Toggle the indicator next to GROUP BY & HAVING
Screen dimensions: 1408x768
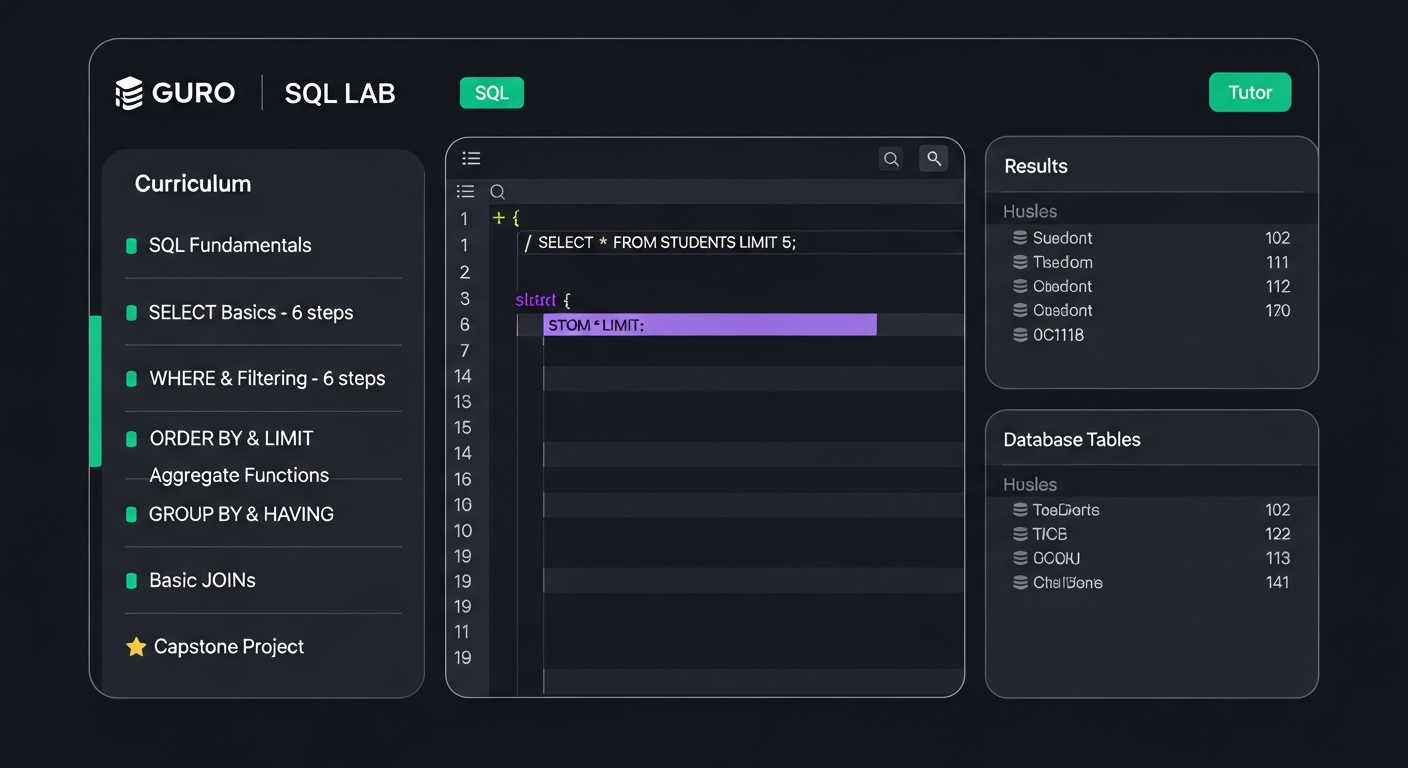[x=133, y=514]
